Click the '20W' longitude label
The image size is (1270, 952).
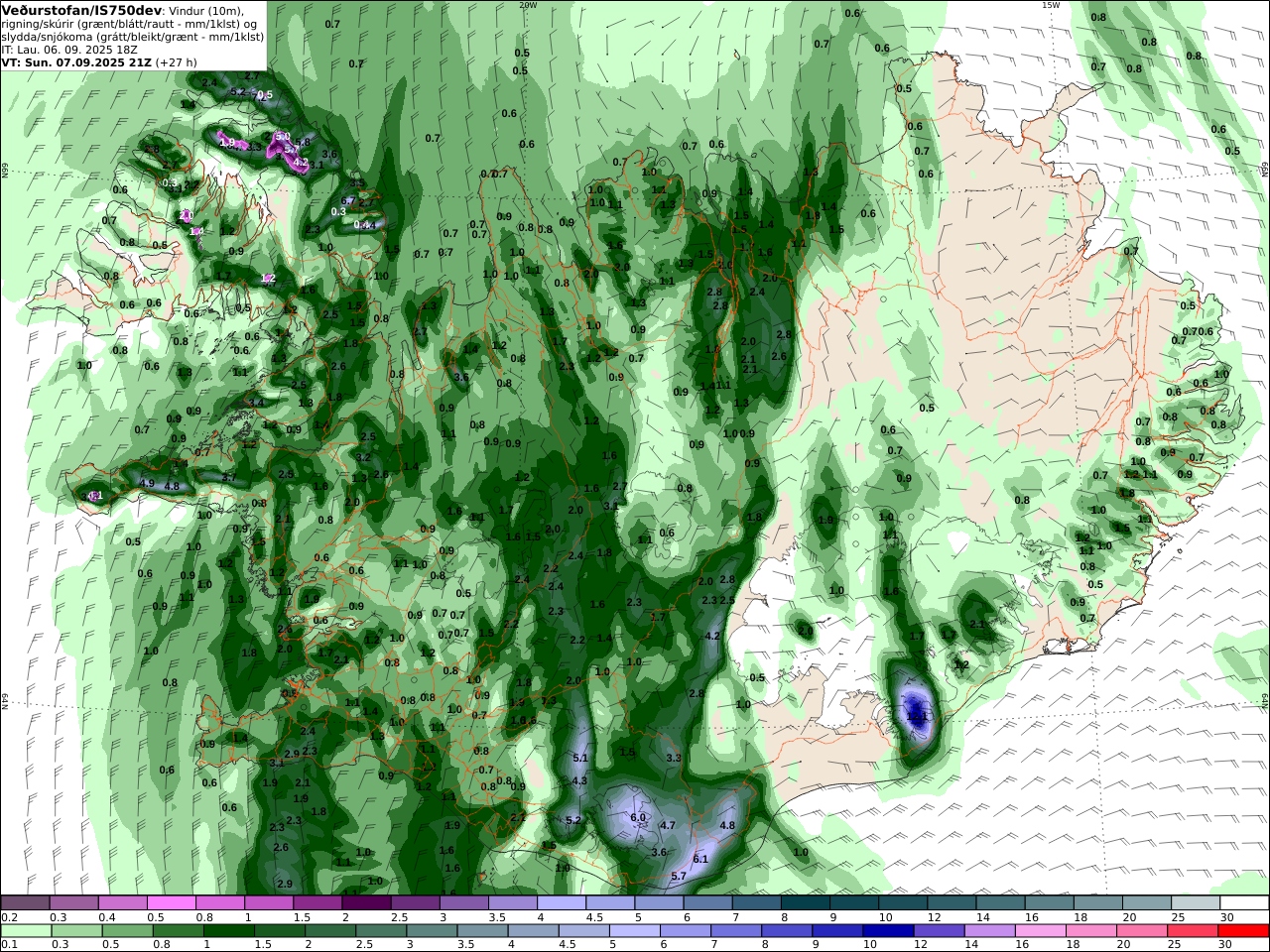[528, 5]
